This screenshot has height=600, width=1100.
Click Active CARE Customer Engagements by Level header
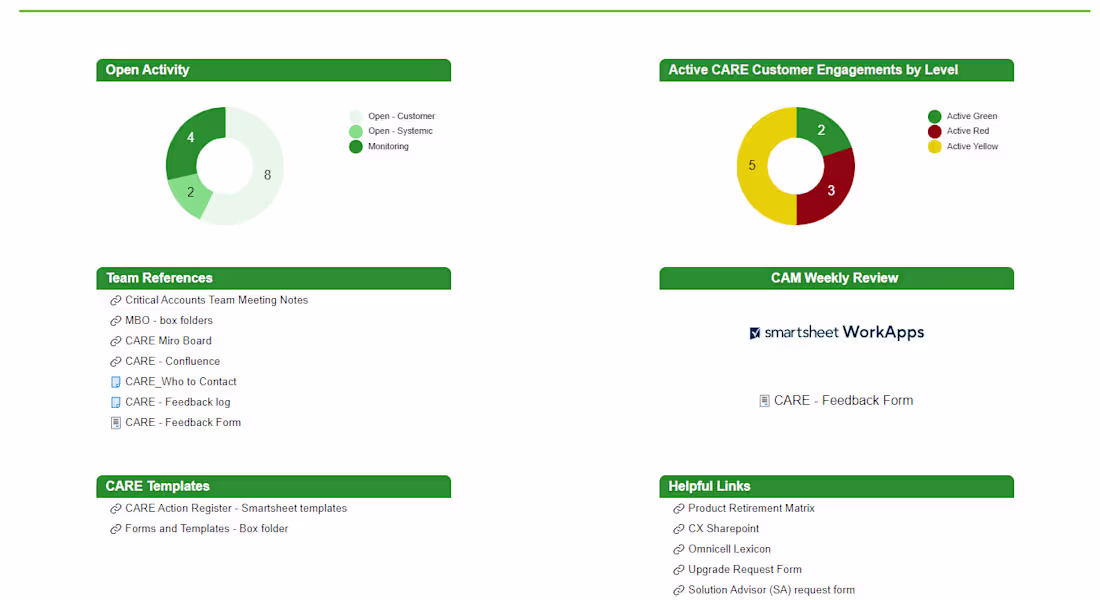point(836,70)
